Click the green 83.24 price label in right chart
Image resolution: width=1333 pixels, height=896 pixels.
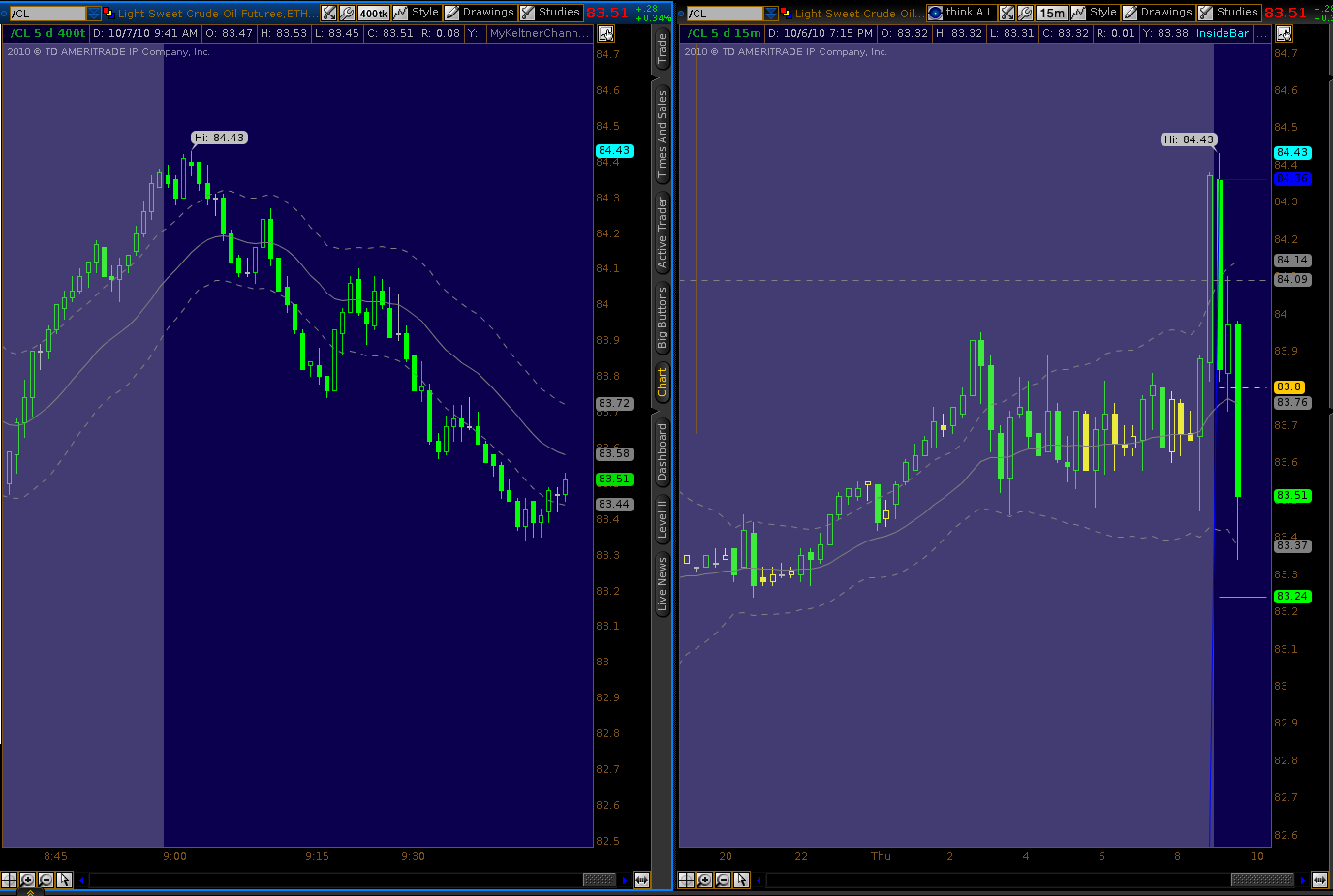[x=1292, y=596]
